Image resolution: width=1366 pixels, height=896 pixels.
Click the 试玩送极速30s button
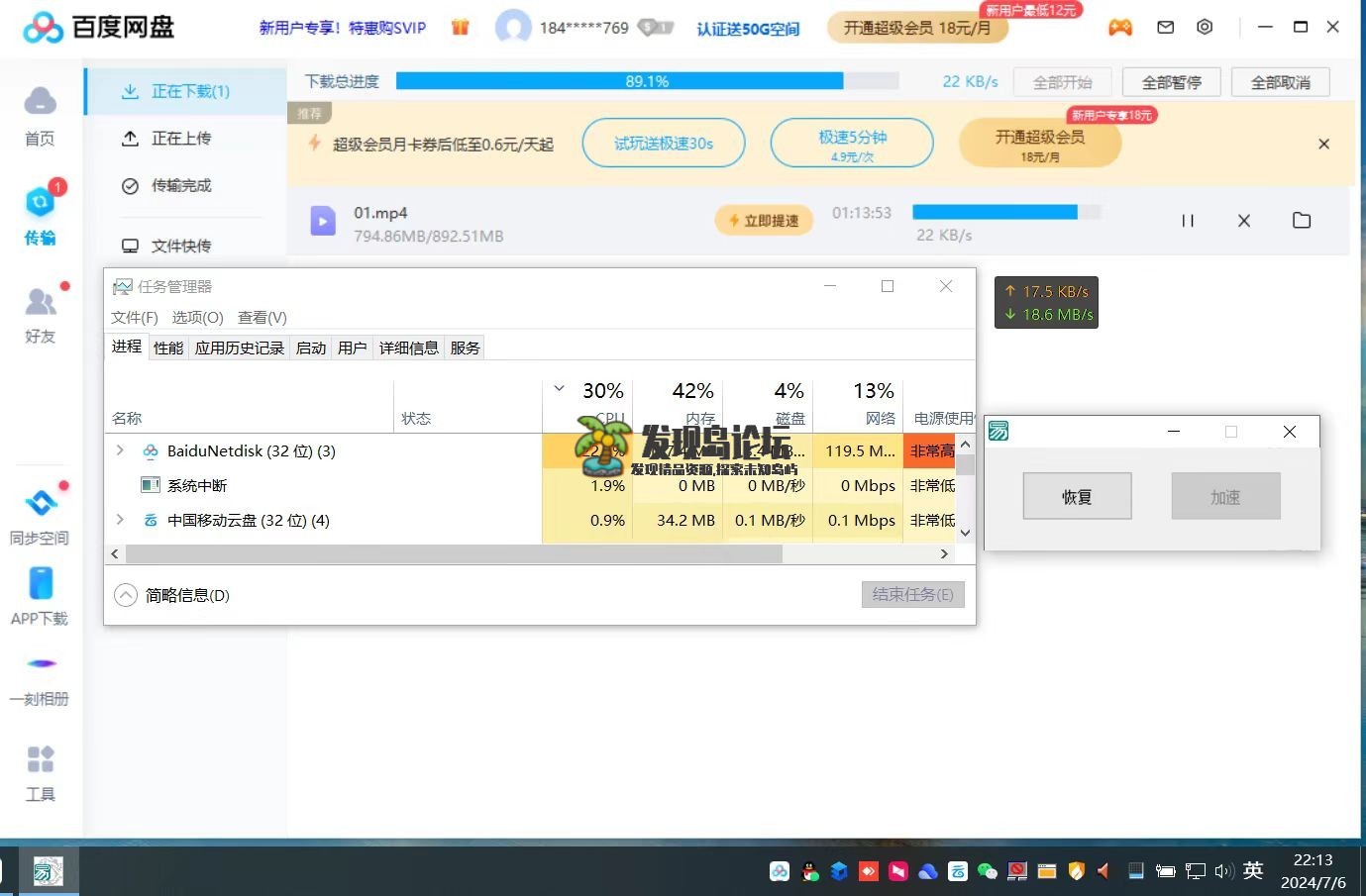tap(664, 144)
